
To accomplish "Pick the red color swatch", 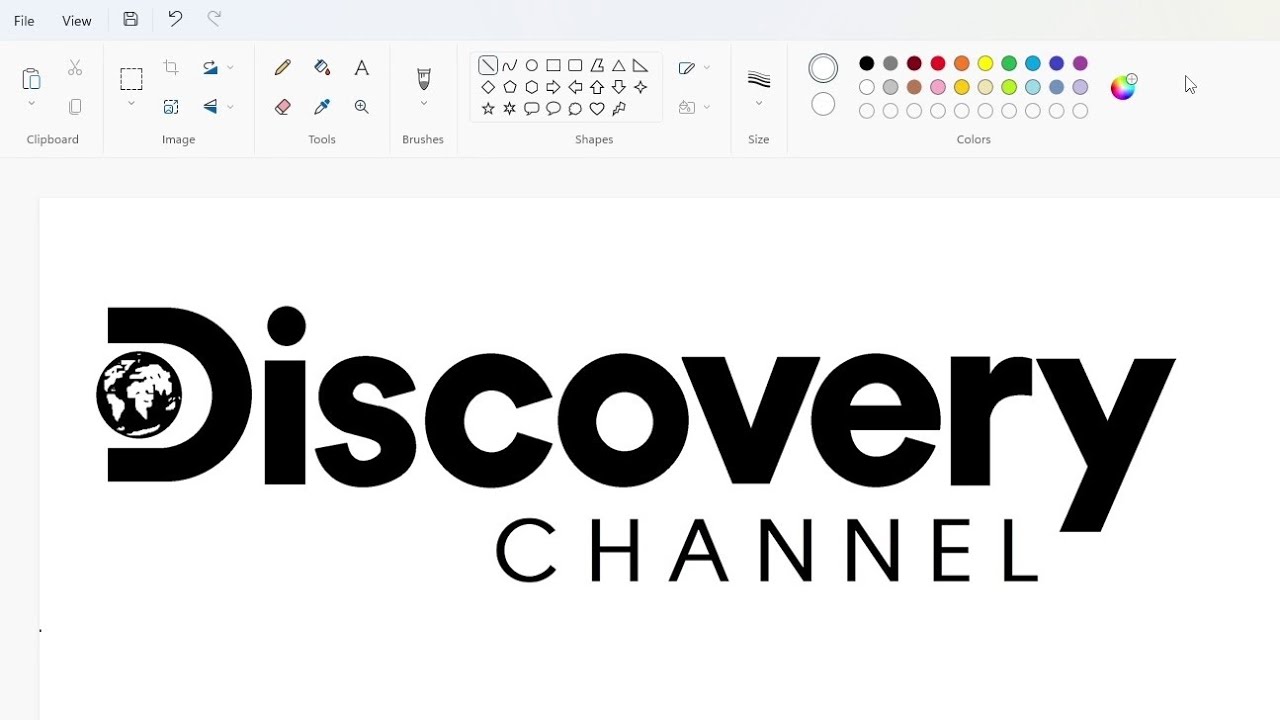I will coord(938,63).
